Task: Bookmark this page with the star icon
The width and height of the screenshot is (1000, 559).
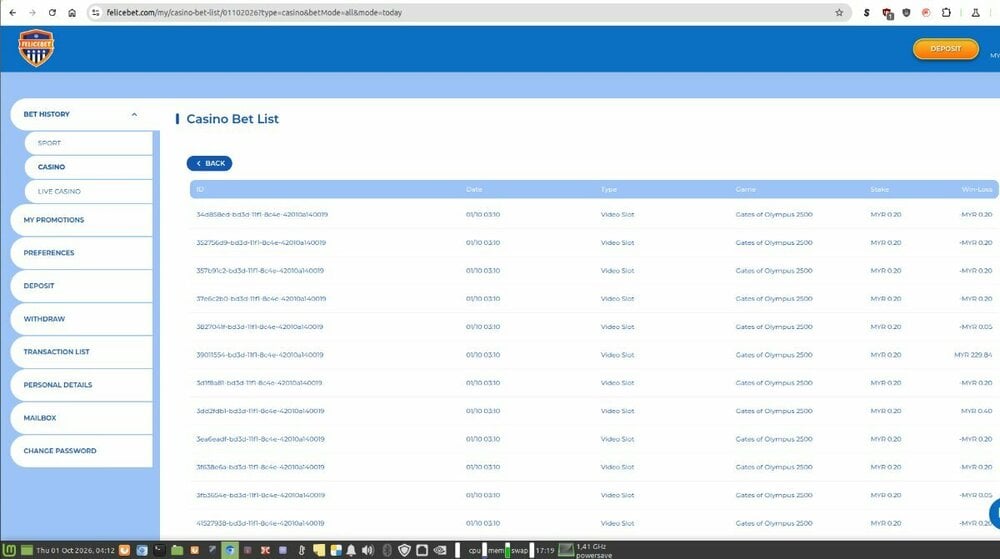Action: coord(839,13)
